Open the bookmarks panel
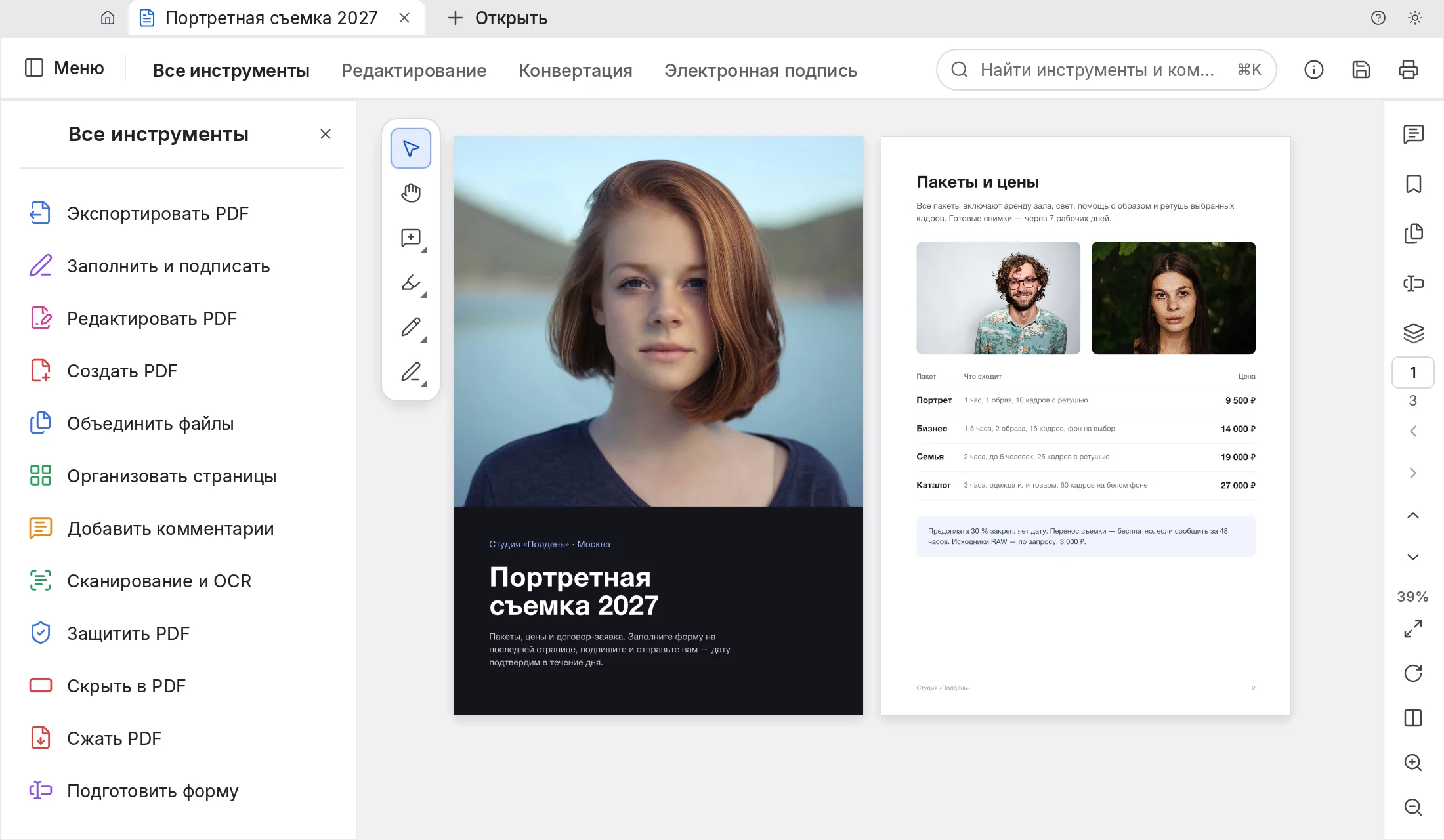1444x840 pixels. click(x=1413, y=184)
